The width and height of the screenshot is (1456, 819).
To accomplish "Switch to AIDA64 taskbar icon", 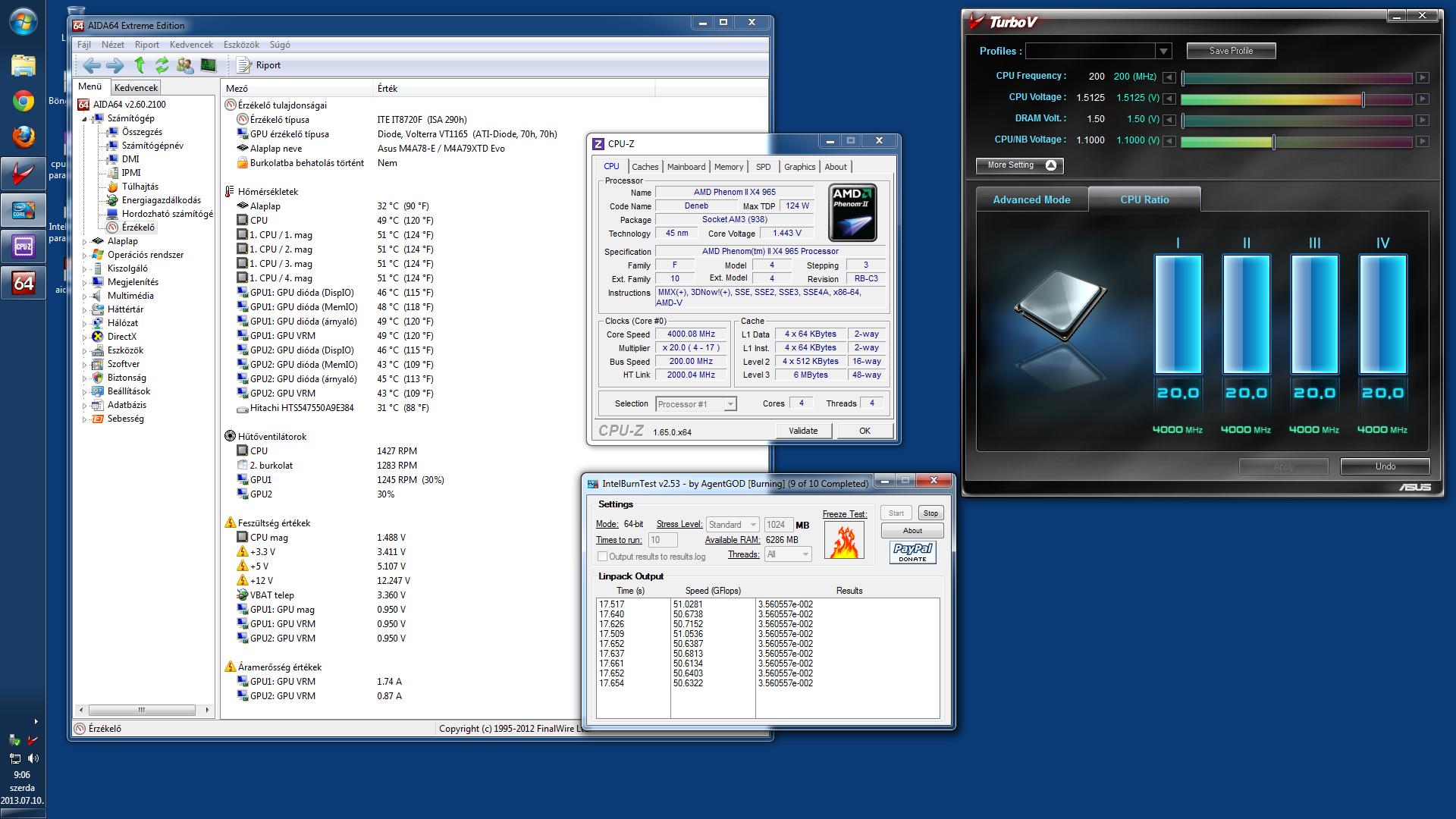I will tap(24, 283).
